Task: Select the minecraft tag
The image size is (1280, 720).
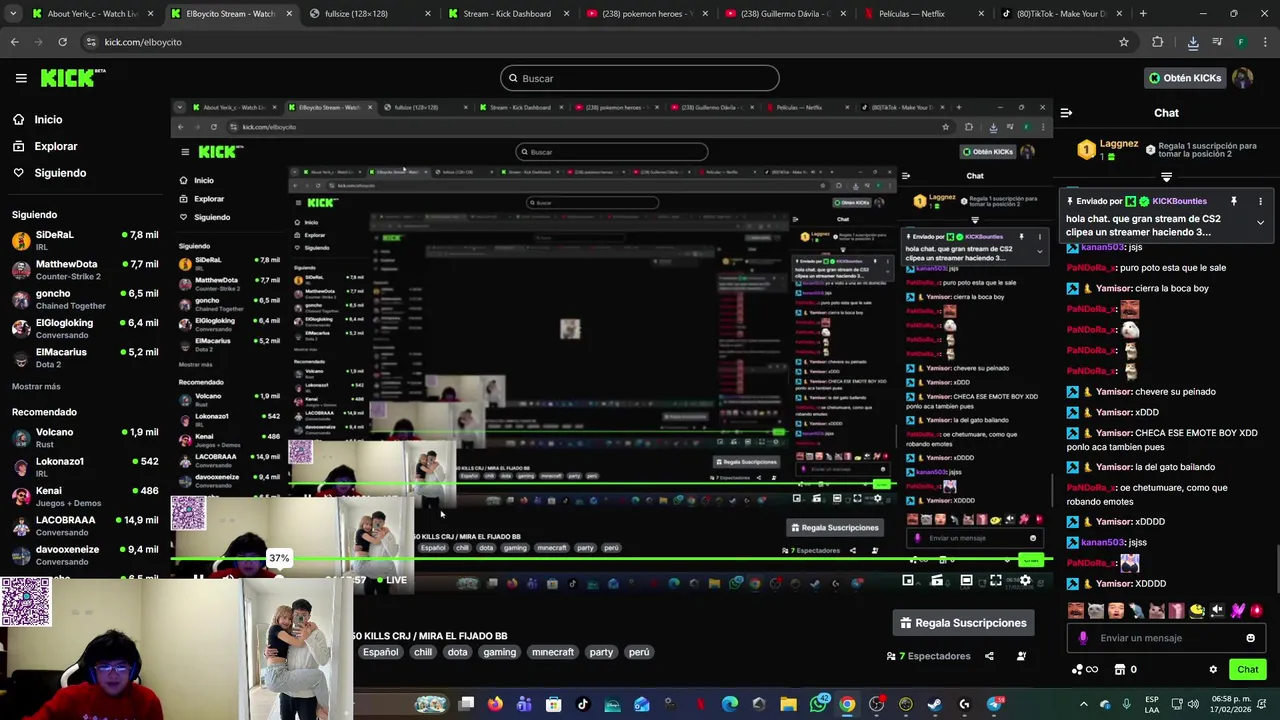Action: (x=553, y=652)
